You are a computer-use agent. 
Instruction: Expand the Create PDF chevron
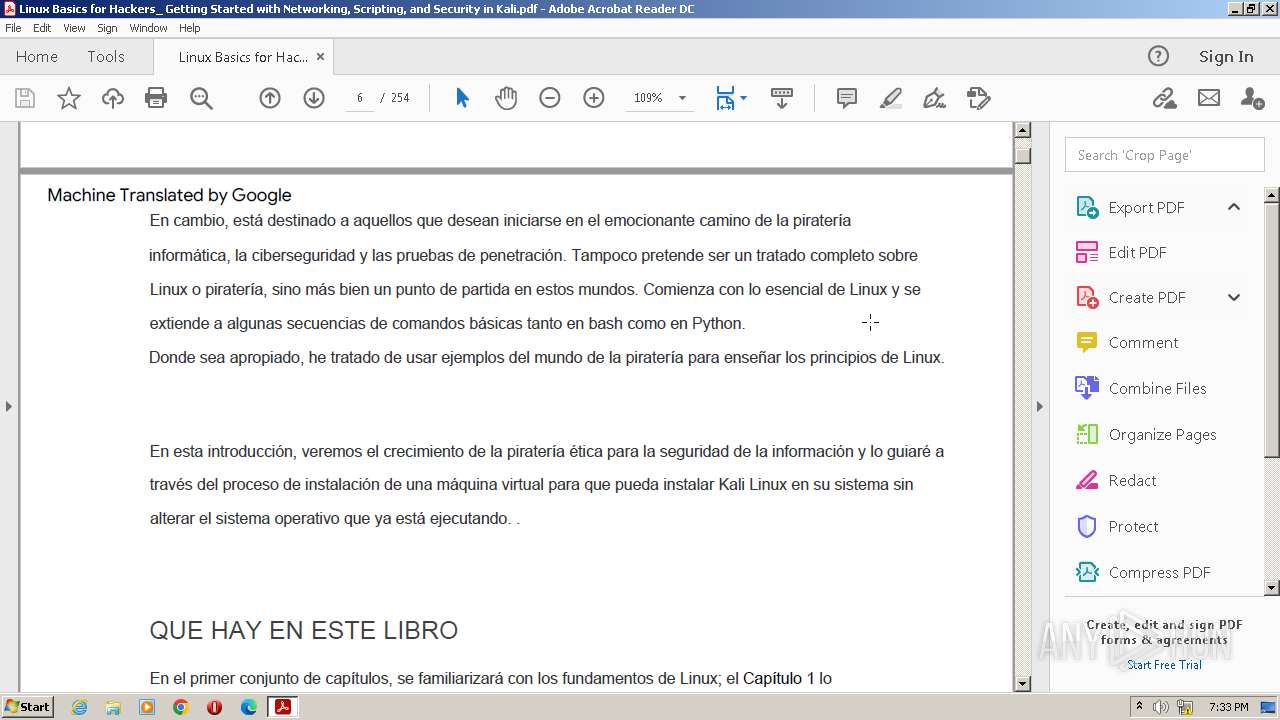(x=1234, y=297)
